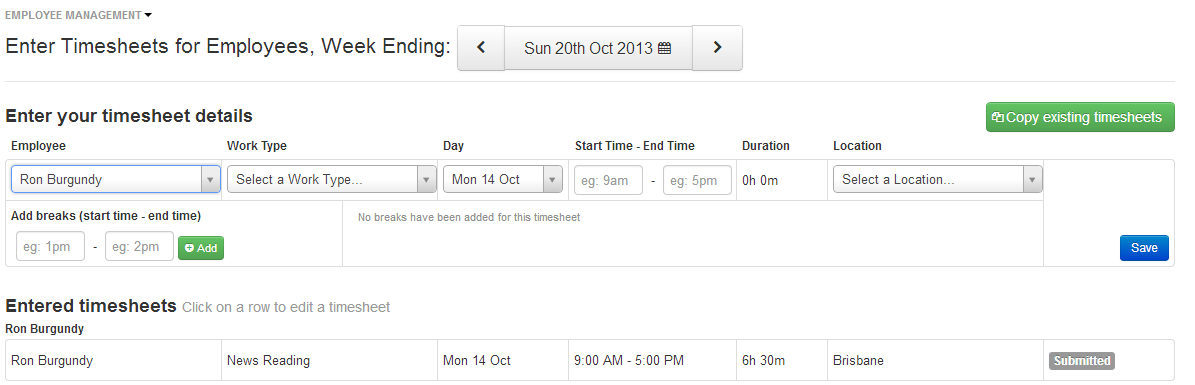The image size is (1195, 385).
Task: Focus the break end field showing eg: 2pm
Action: pos(139,246)
